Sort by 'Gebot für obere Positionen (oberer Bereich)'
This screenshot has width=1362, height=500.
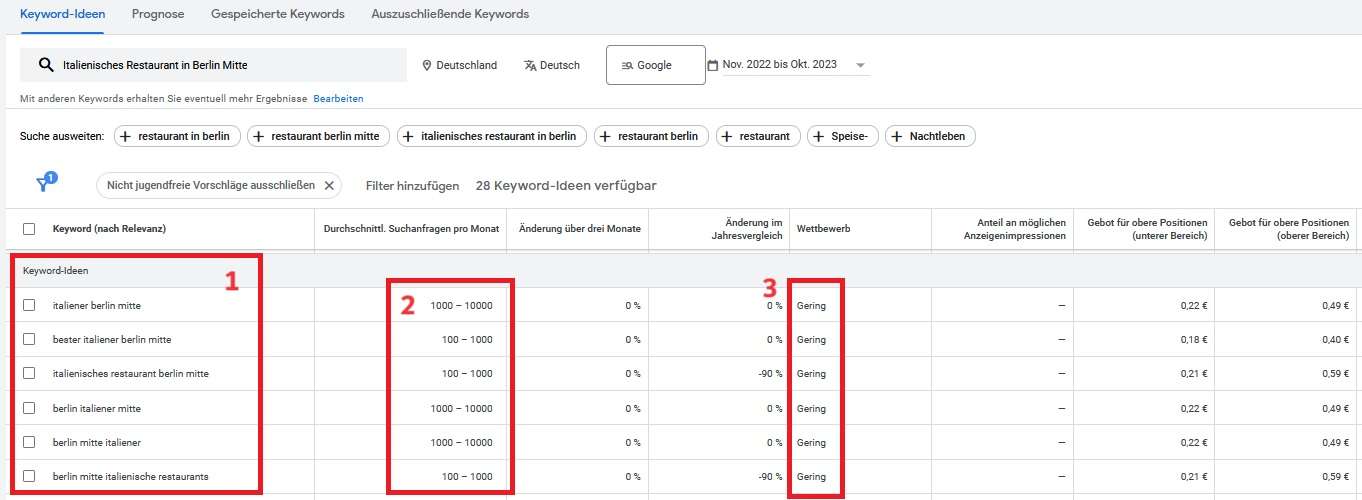coord(1289,229)
